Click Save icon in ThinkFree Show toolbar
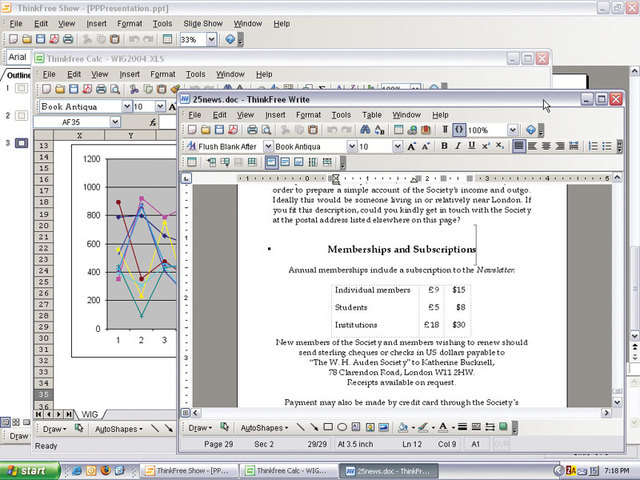Screen dimensions: 640x480 [x=40, y=39]
